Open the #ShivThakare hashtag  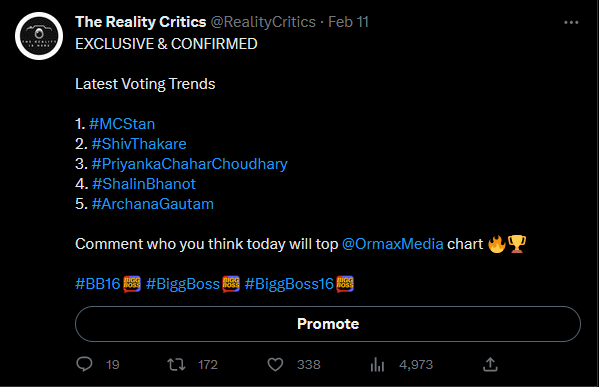click(x=139, y=144)
